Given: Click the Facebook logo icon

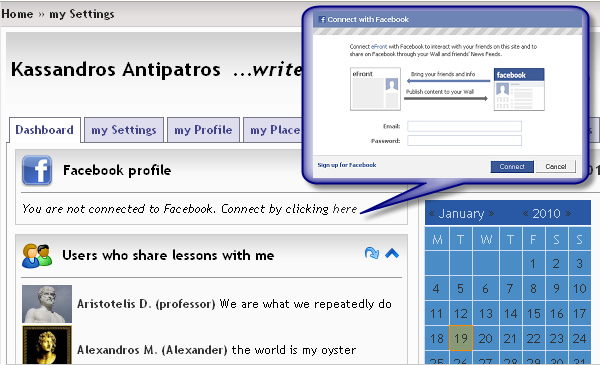Looking at the screenshot, I should (37, 170).
